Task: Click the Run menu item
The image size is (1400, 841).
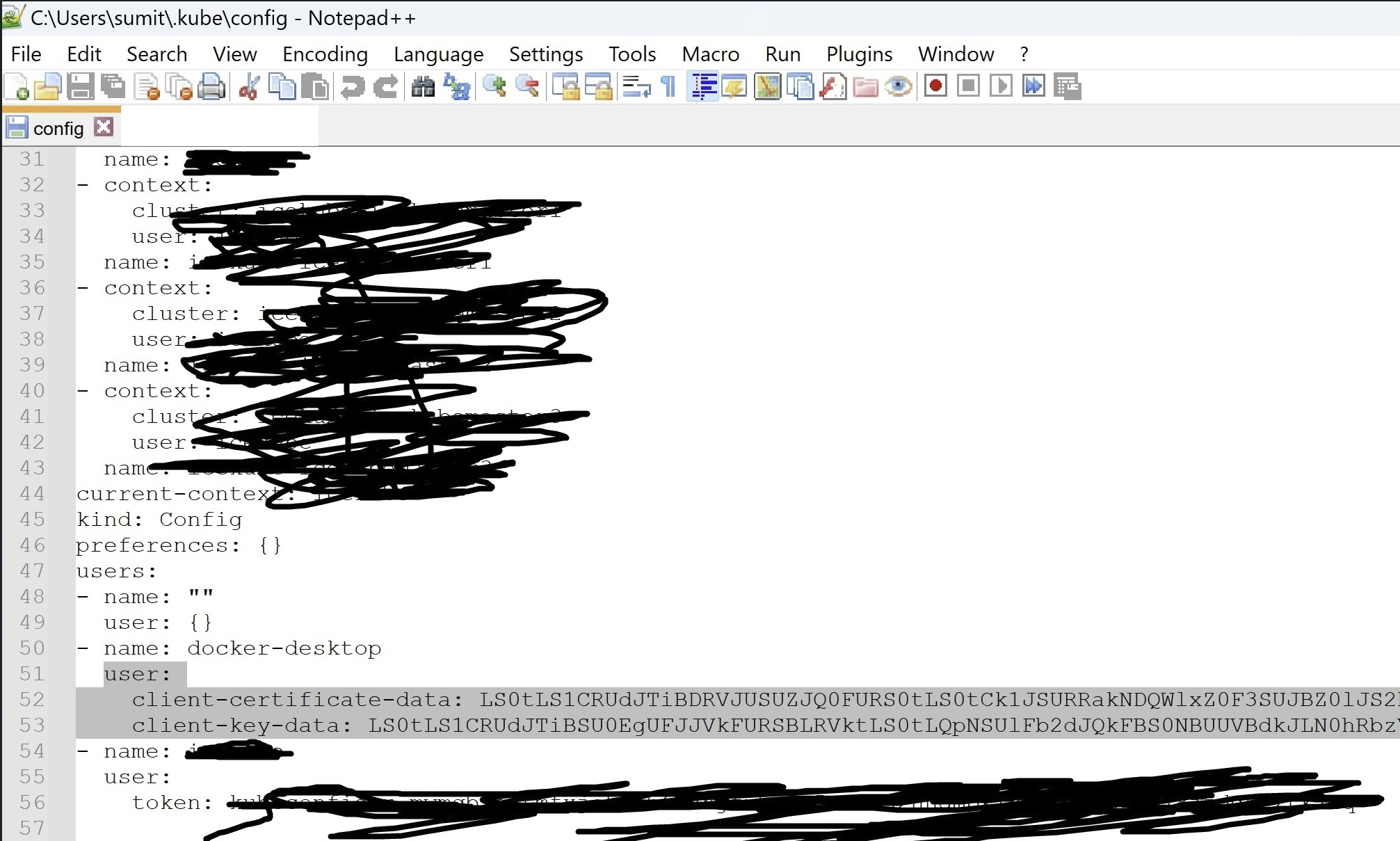Action: pyautogui.click(x=783, y=54)
